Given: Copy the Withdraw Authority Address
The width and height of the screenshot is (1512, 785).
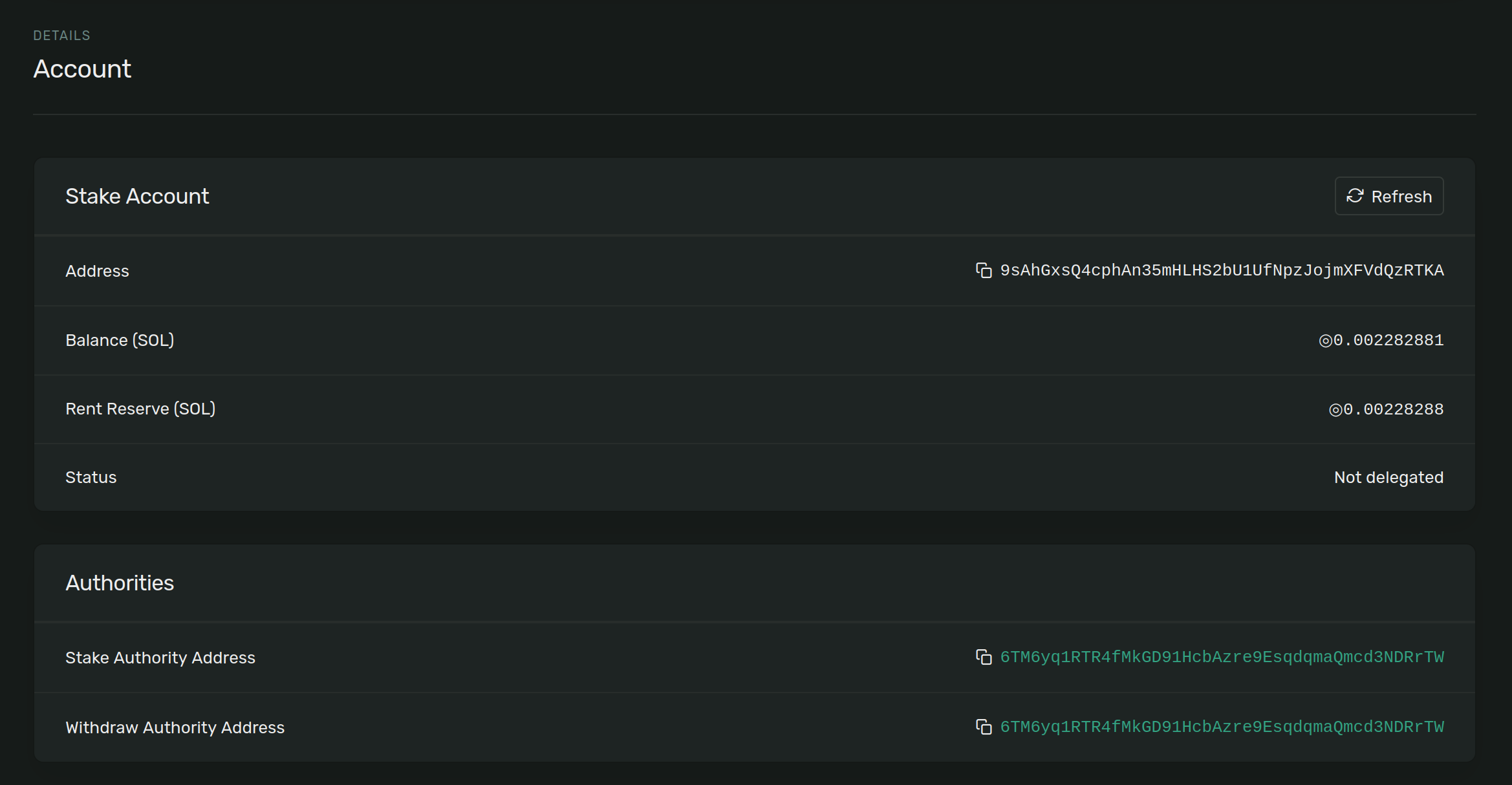Looking at the screenshot, I should (984, 727).
